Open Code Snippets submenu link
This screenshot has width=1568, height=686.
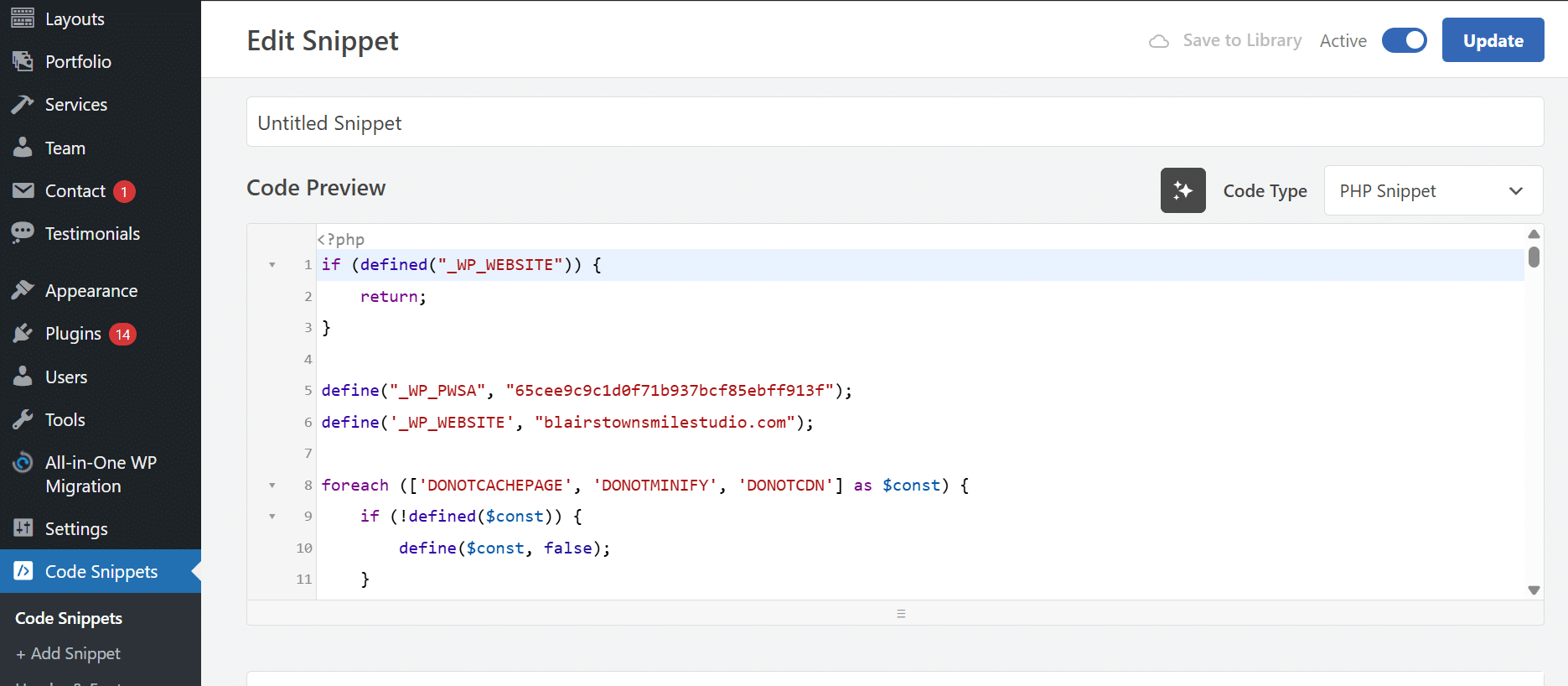(69, 618)
